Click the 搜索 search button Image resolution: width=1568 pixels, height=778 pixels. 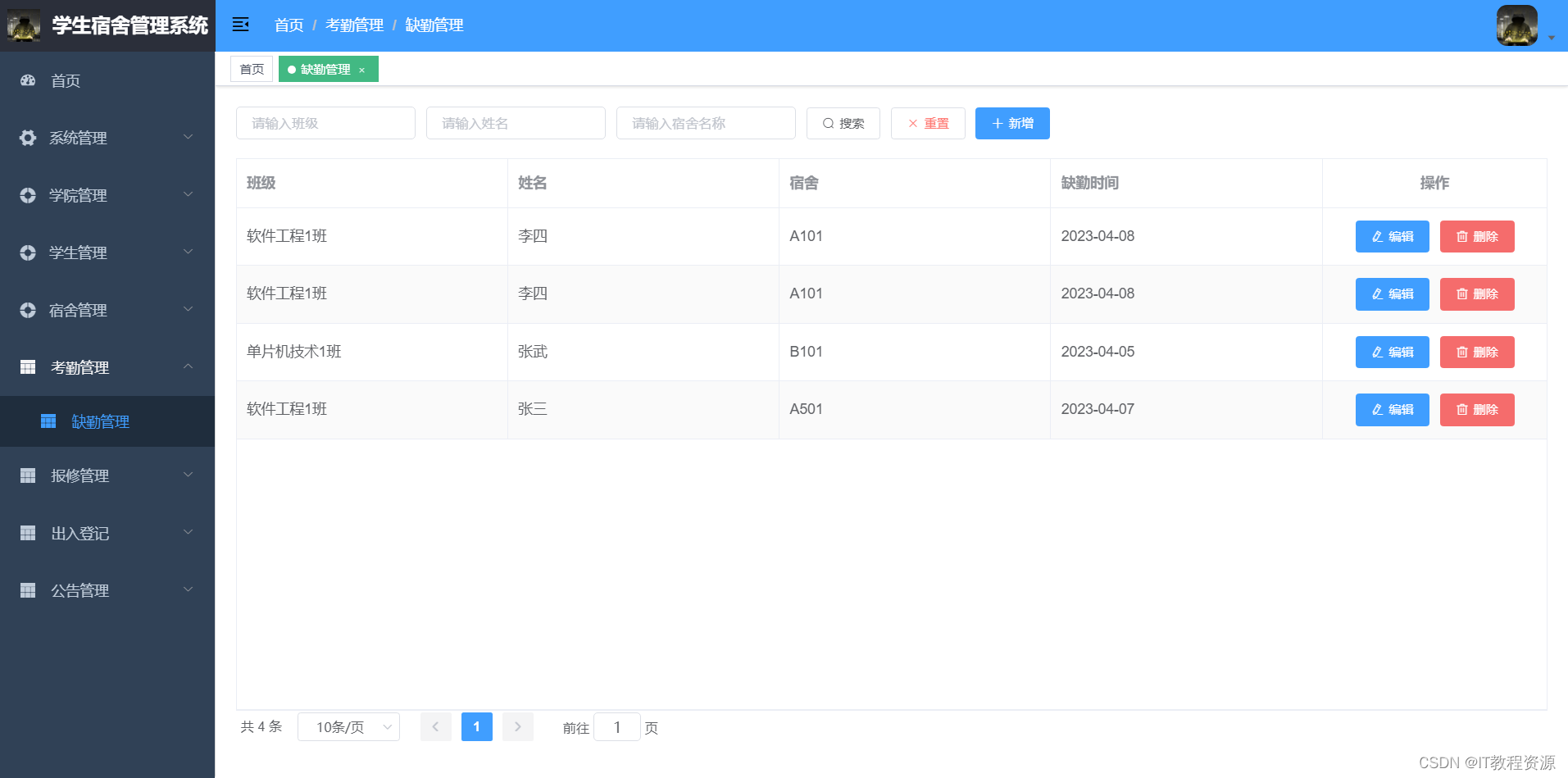click(843, 123)
